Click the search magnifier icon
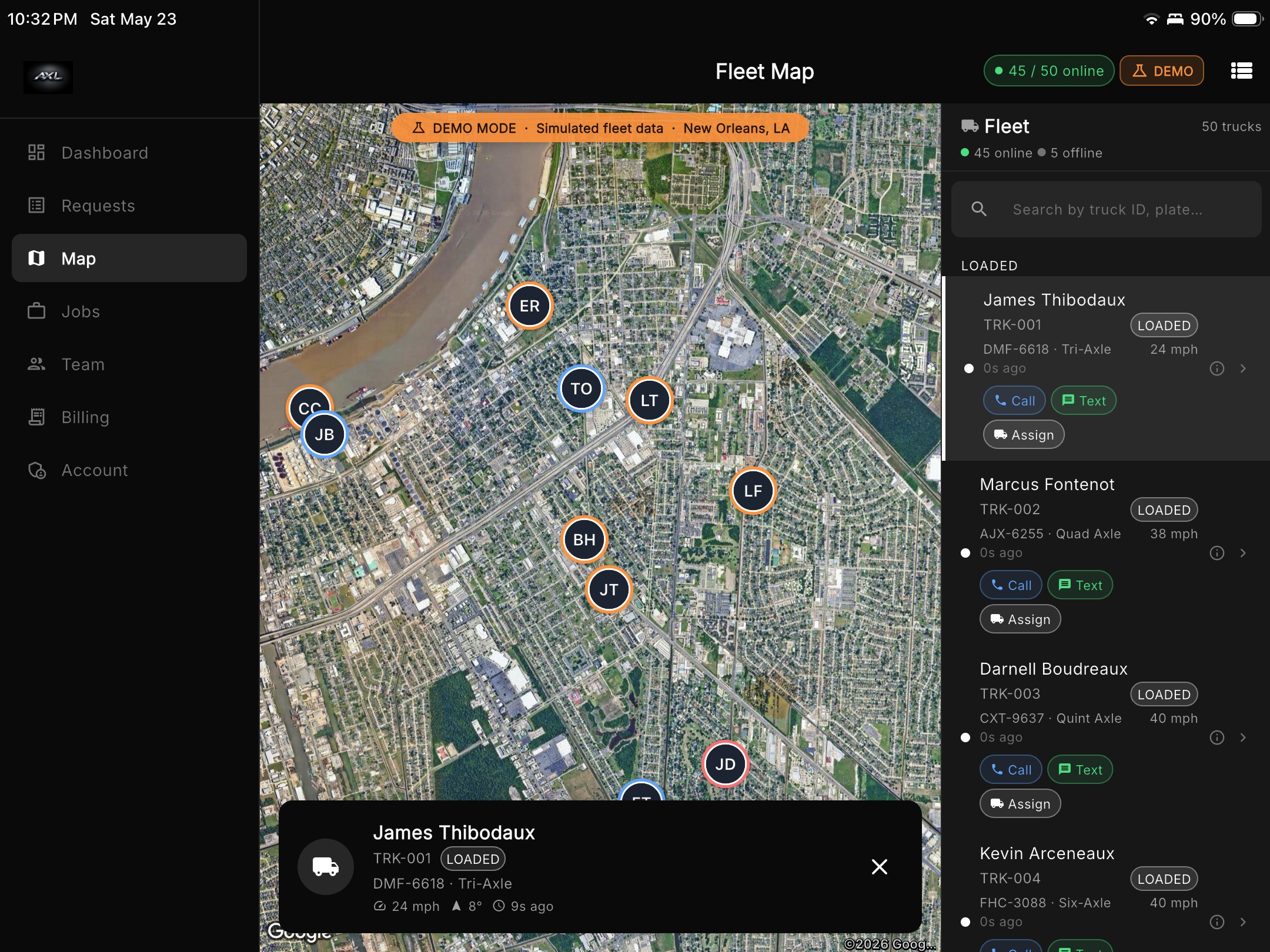The image size is (1270, 952). click(x=979, y=209)
